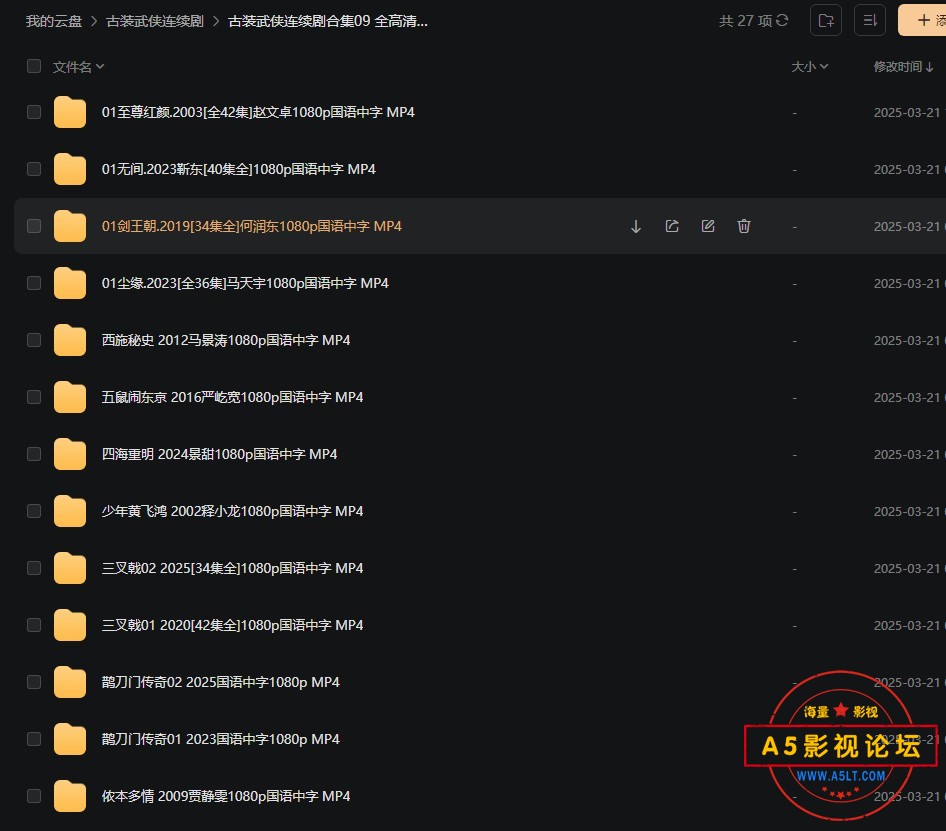The height and width of the screenshot is (831, 946).
Task: Click the folder icon of 四海重明 2024
Action: (70, 454)
